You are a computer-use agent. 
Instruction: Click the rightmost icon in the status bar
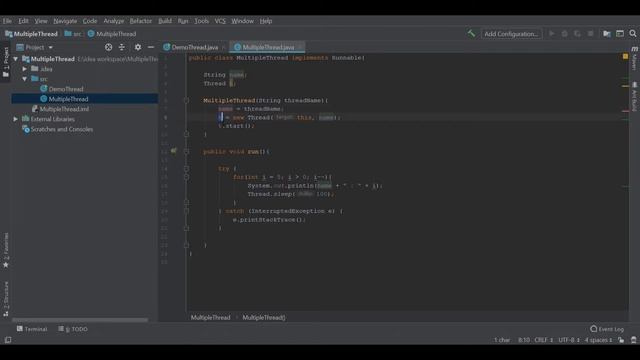(633, 340)
